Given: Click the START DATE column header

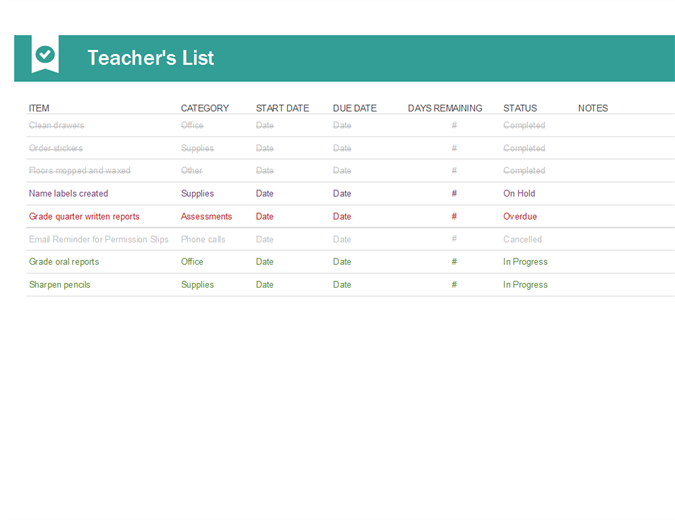Looking at the screenshot, I should pos(282,108).
